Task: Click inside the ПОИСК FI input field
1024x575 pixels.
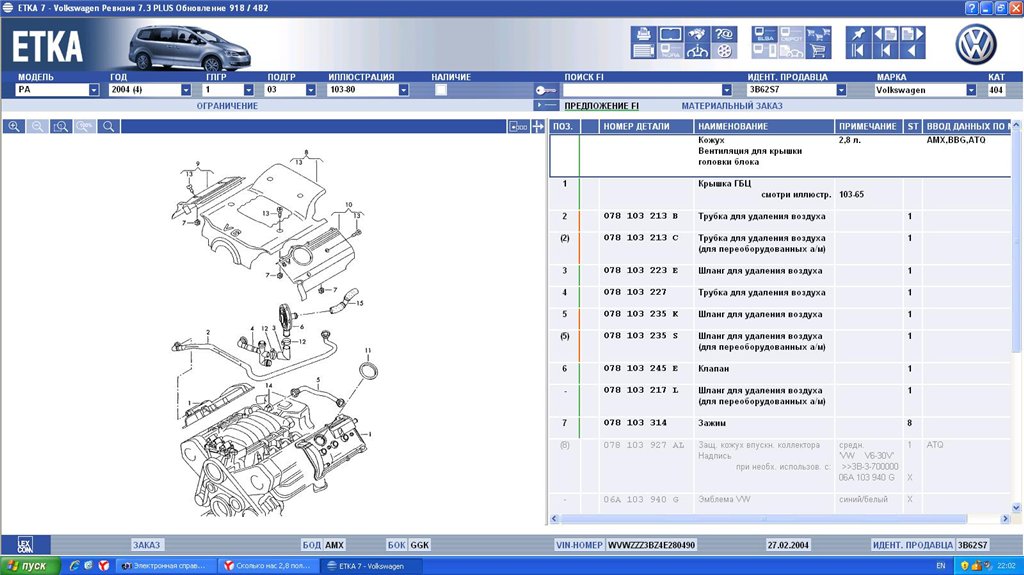Action: pyautogui.click(x=642, y=90)
